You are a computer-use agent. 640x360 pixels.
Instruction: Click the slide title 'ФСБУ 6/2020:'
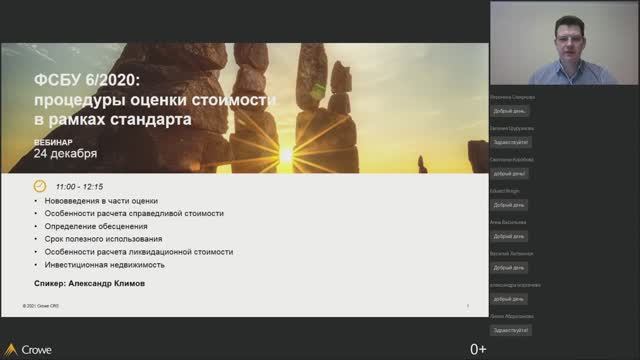tap(87, 80)
